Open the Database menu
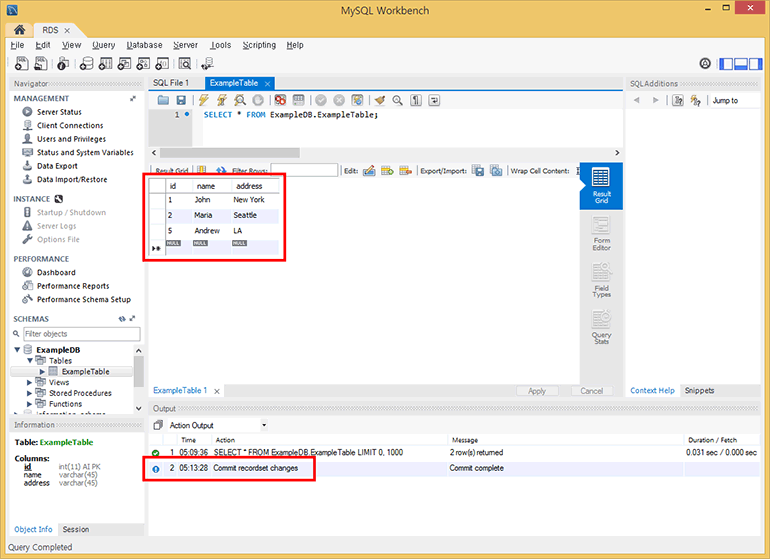 click(x=144, y=45)
